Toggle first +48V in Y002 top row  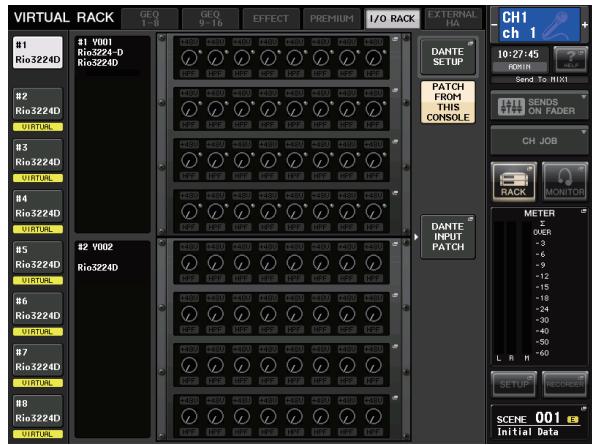point(189,247)
